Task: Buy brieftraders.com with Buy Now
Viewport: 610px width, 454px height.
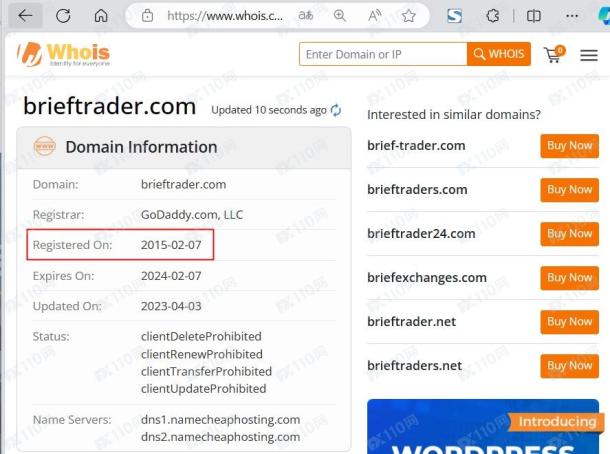Action: point(570,190)
